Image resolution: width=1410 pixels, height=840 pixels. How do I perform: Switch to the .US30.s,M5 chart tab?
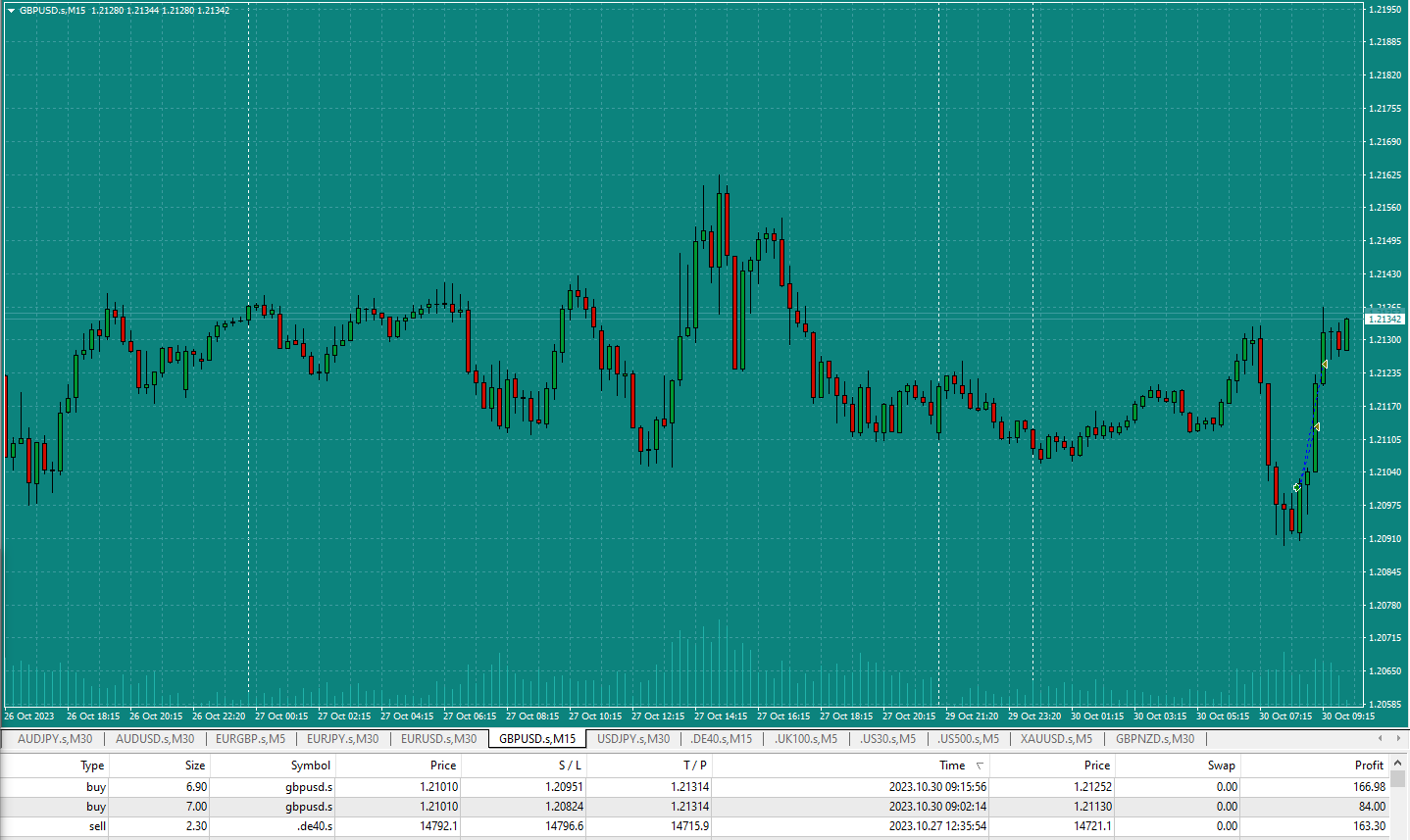click(x=887, y=739)
